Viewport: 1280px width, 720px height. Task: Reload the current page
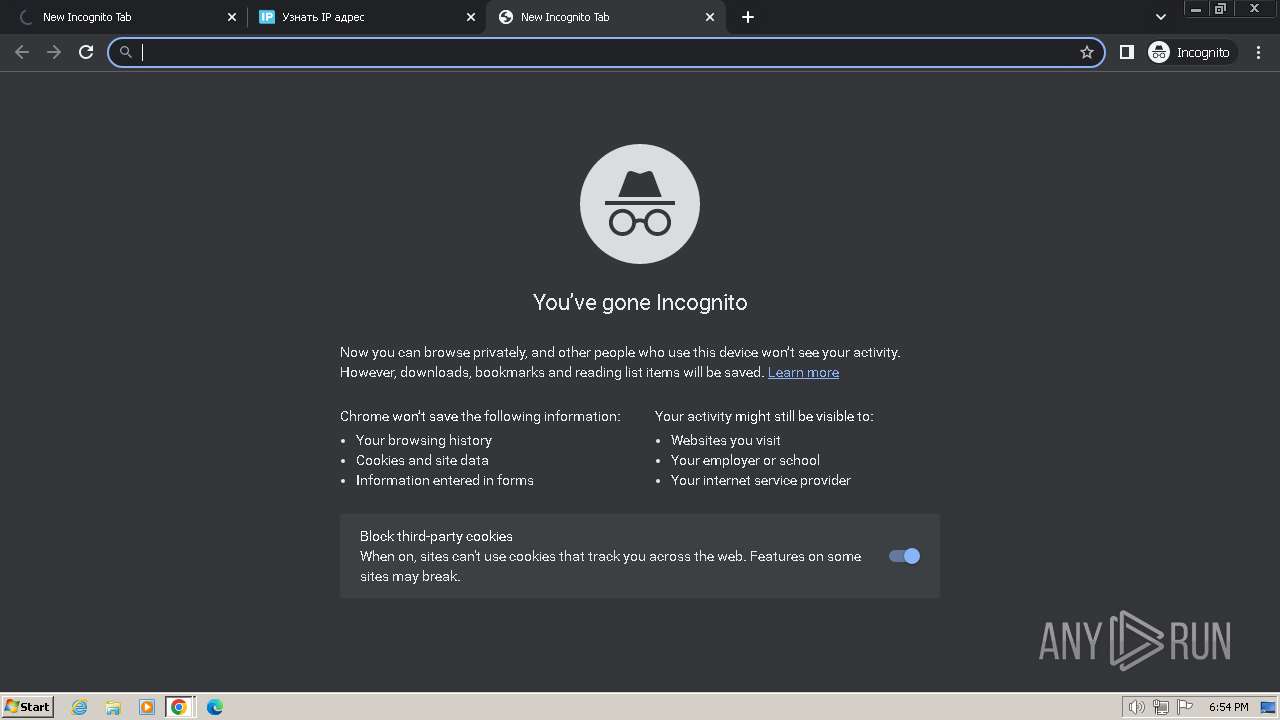pos(86,52)
